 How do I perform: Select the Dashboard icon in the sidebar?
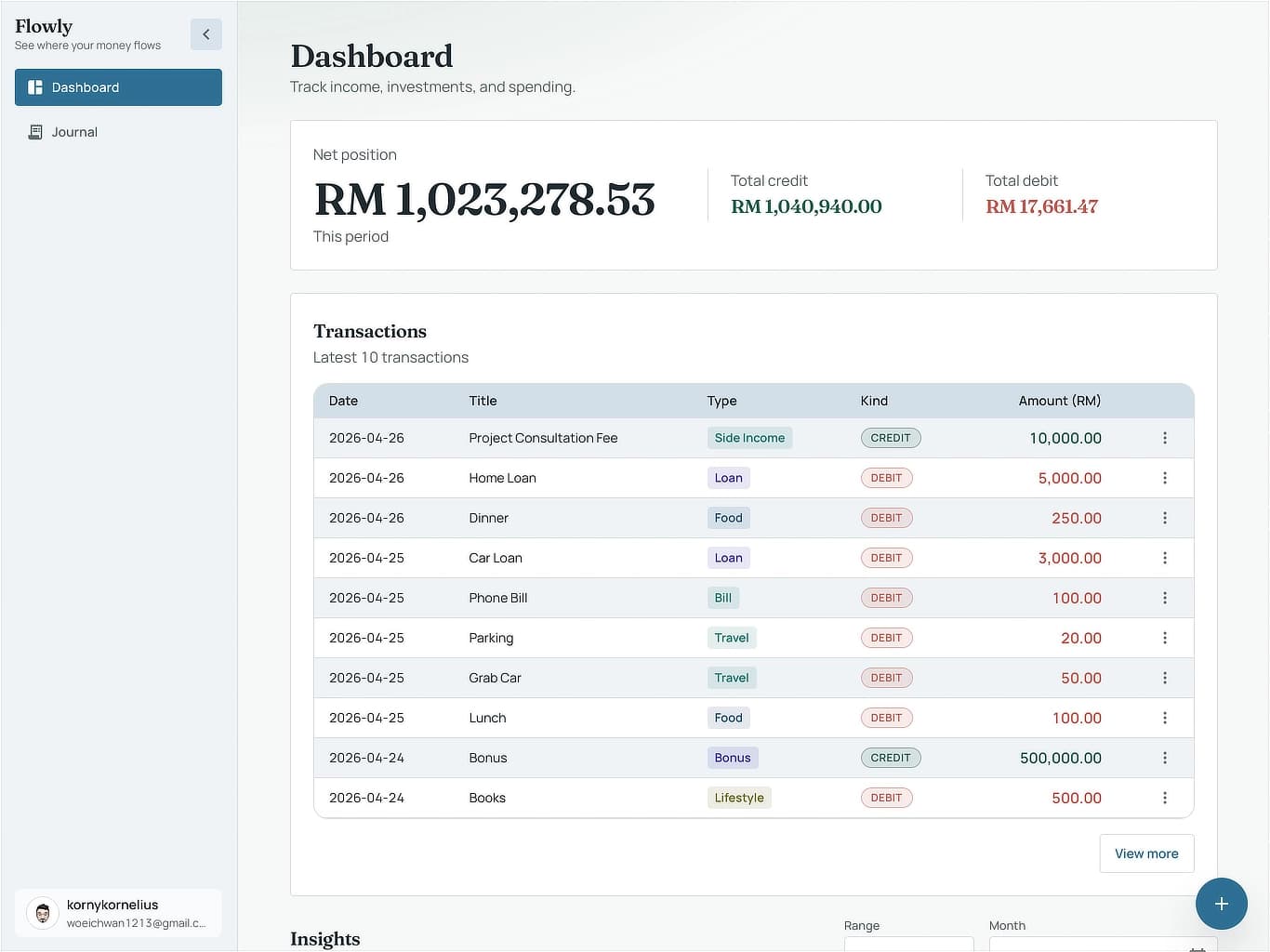coord(34,87)
